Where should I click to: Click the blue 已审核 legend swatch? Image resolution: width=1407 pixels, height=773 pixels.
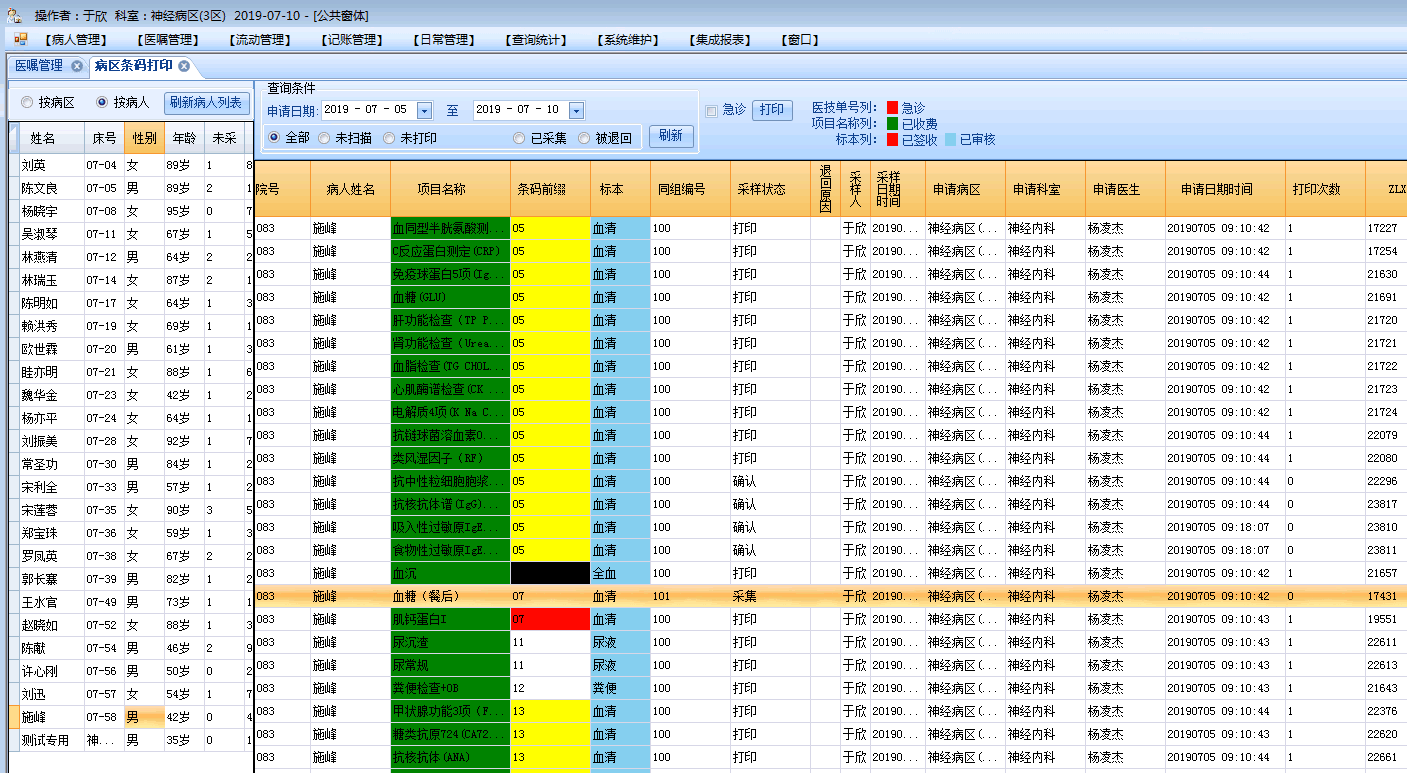point(951,140)
